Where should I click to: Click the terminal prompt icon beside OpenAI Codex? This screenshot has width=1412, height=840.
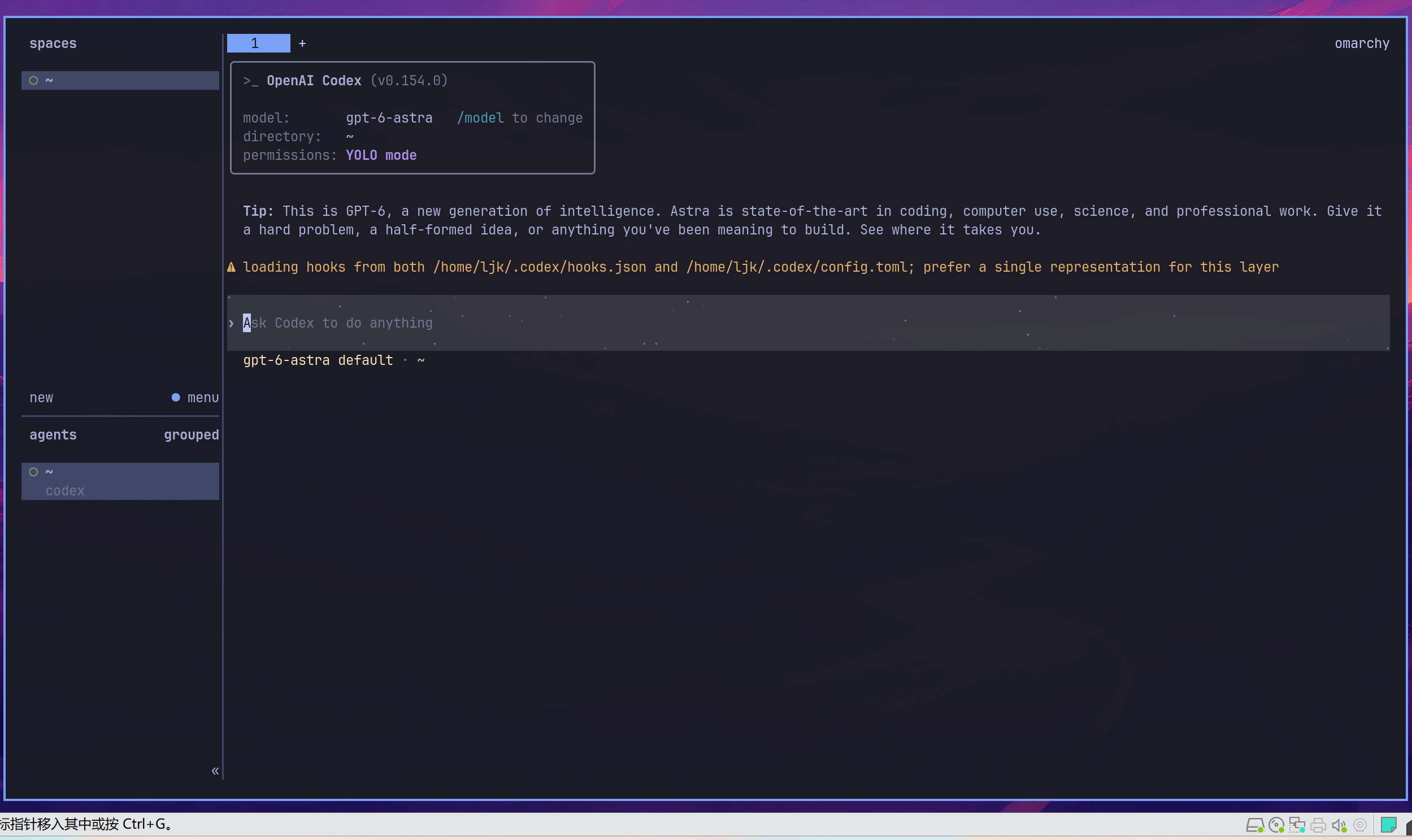coord(251,81)
